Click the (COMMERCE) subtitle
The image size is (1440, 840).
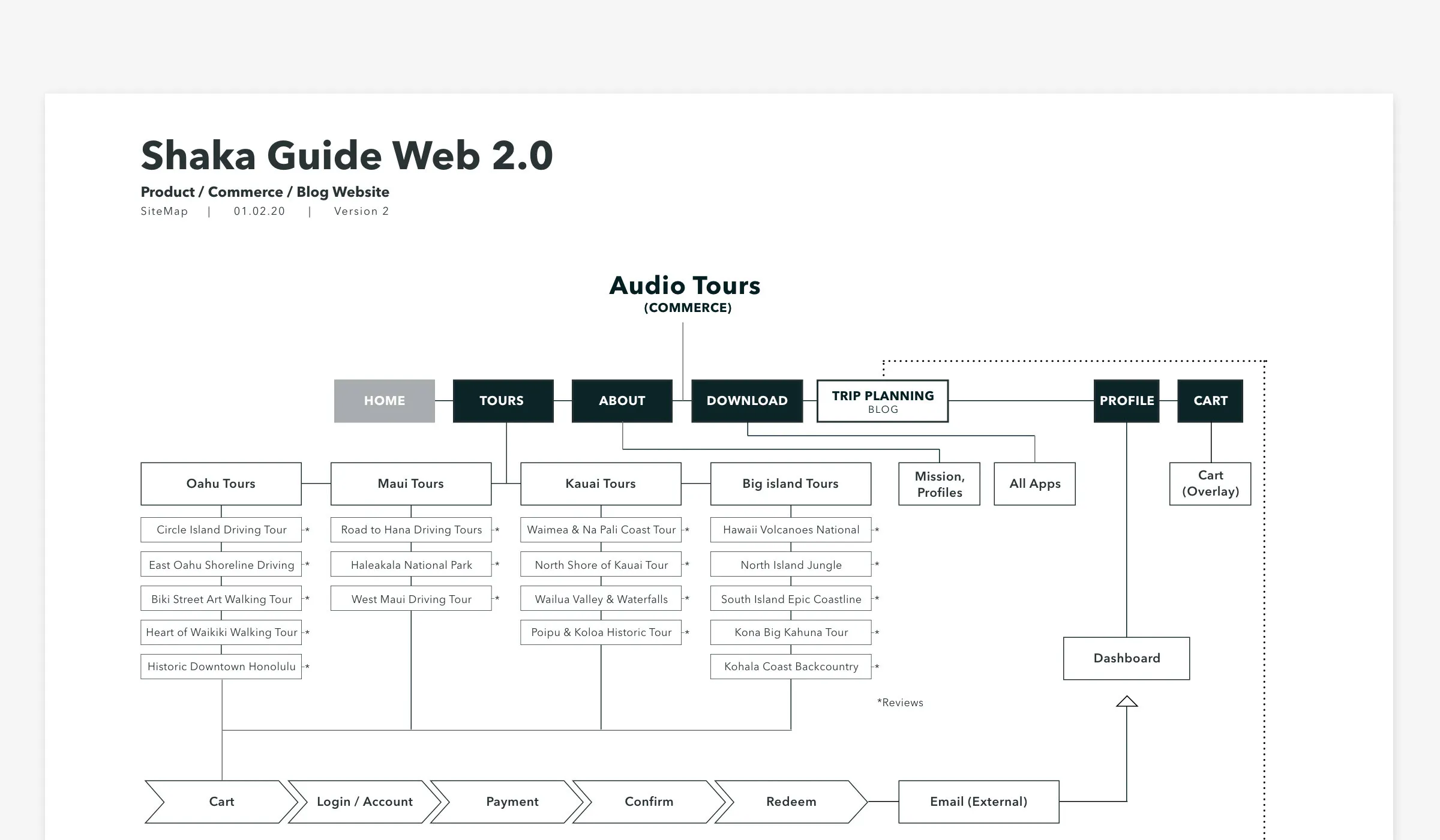(x=688, y=308)
